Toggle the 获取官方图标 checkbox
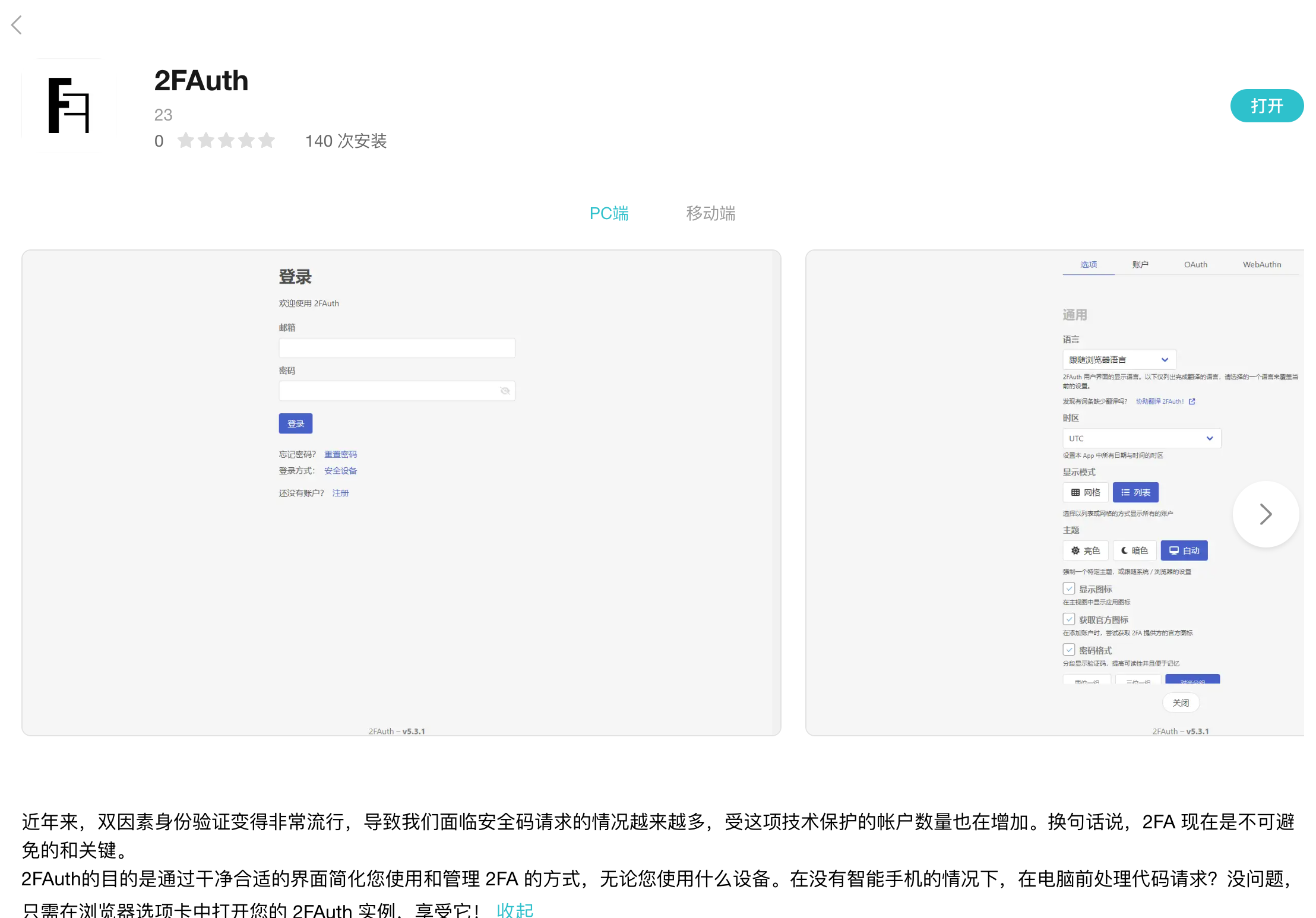1316x918 pixels. (x=1069, y=619)
